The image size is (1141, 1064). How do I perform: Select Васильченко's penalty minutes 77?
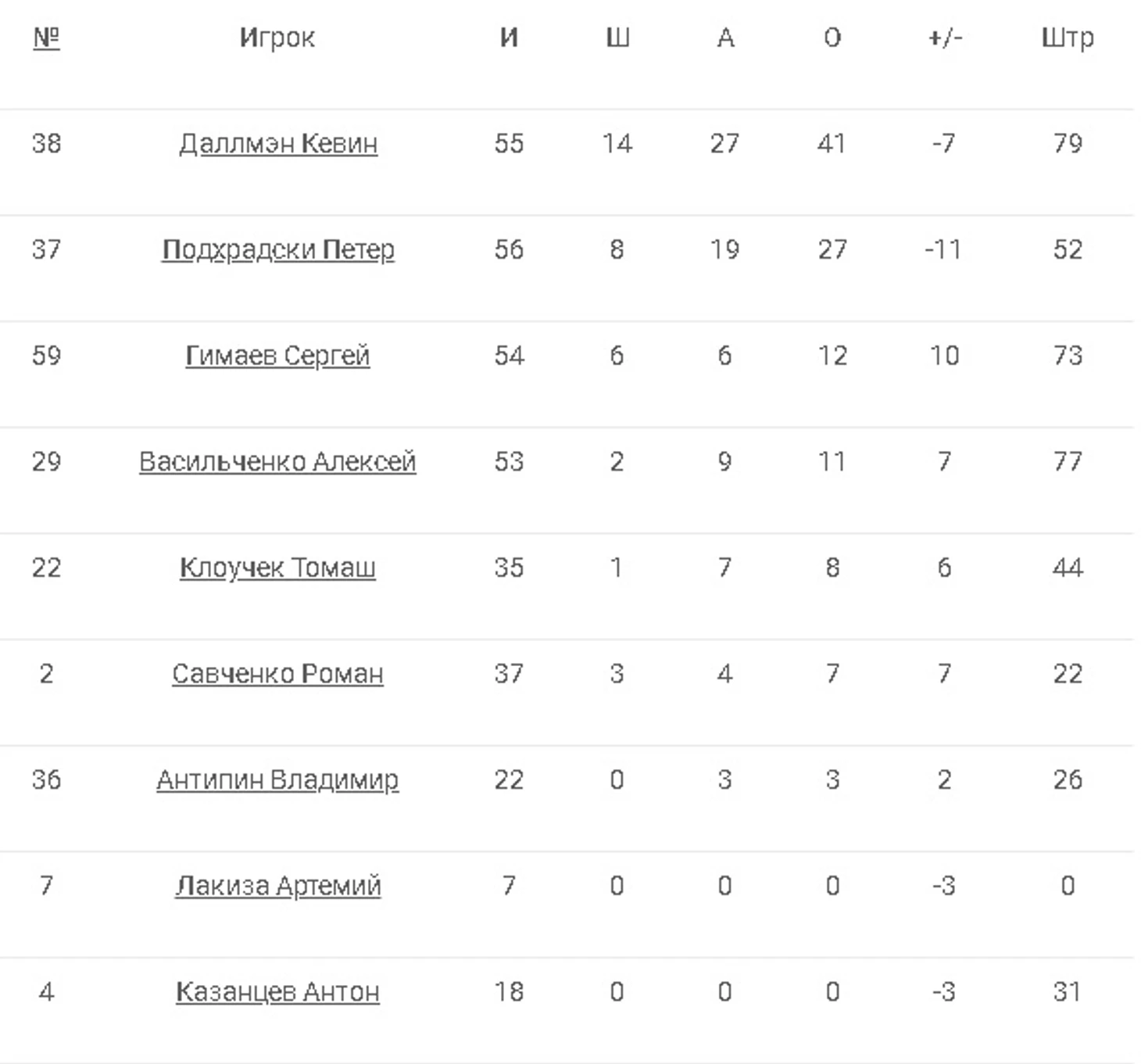(x=1068, y=461)
